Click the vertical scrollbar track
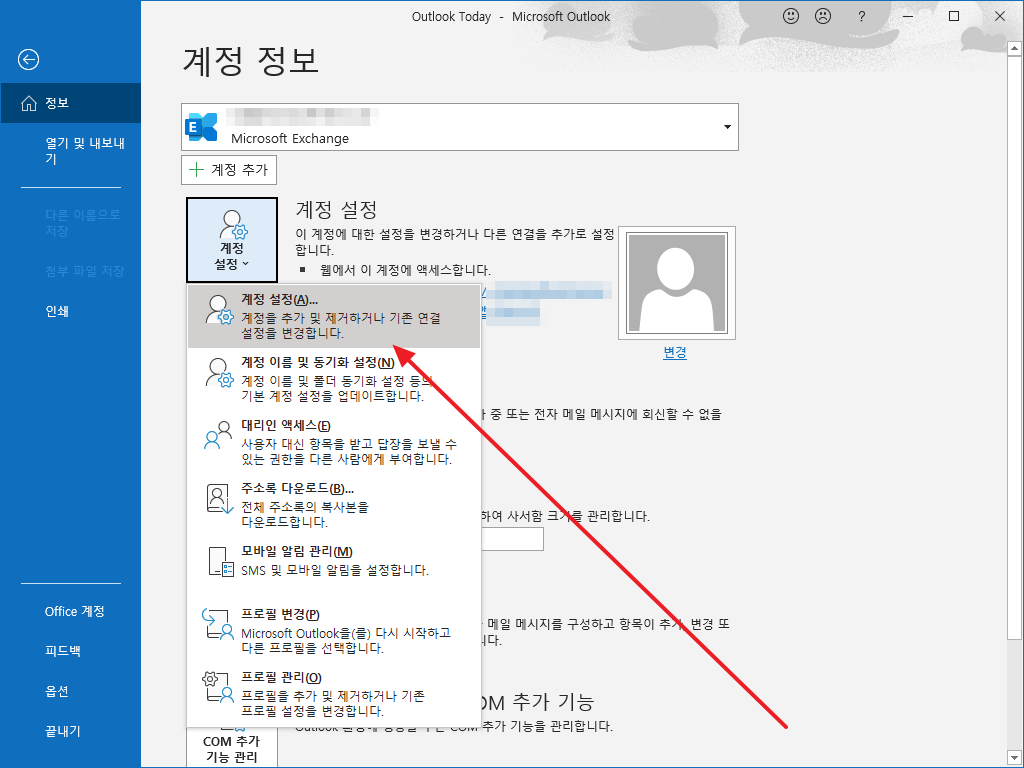The width and height of the screenshot is (1024, 768). click(x=1014, y=695)
